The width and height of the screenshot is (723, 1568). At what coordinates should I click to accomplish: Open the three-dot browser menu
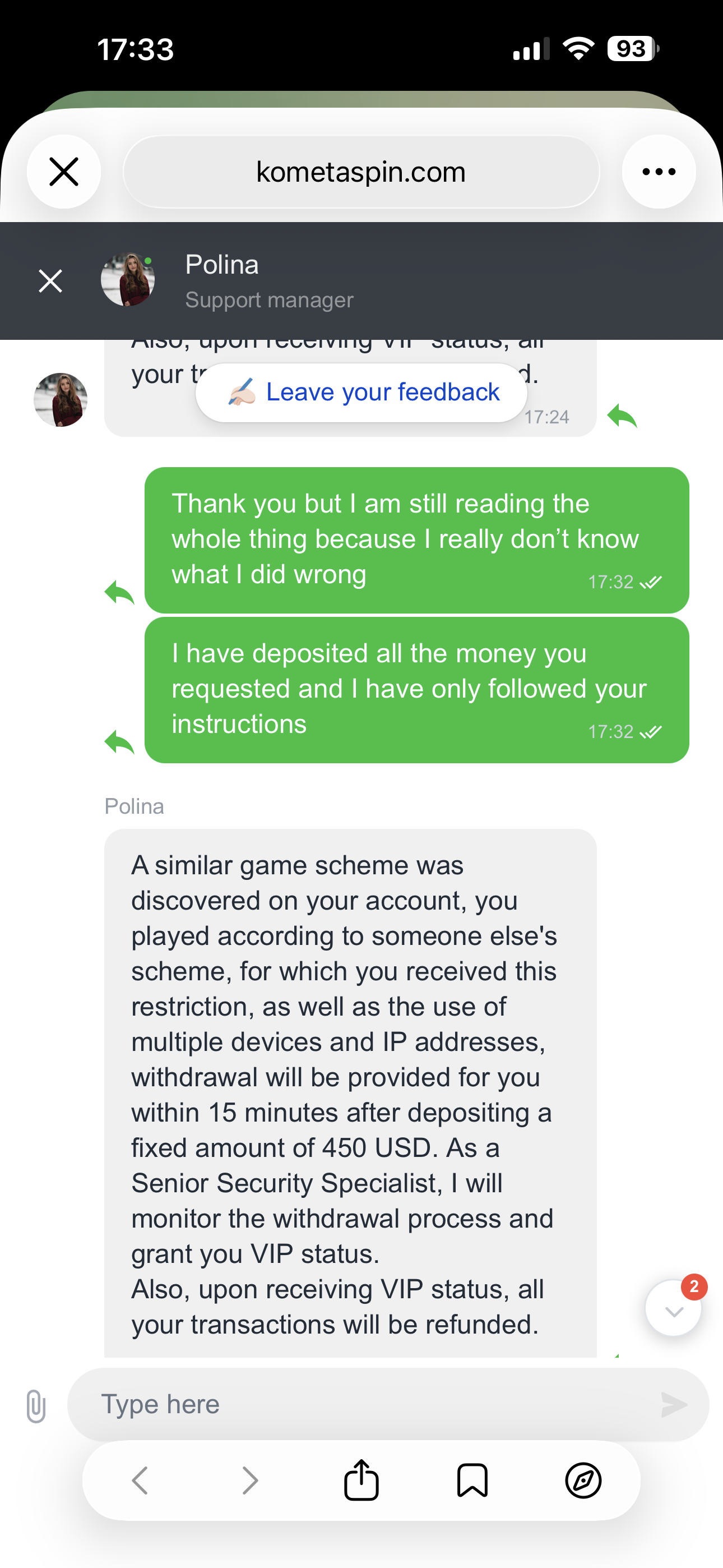[x=659, y=172]
